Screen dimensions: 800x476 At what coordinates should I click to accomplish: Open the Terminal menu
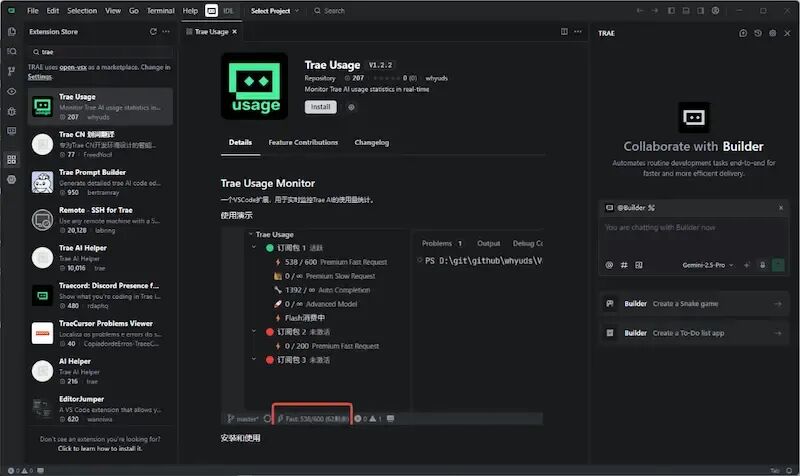pyautogui.click(x=161, y=11)
